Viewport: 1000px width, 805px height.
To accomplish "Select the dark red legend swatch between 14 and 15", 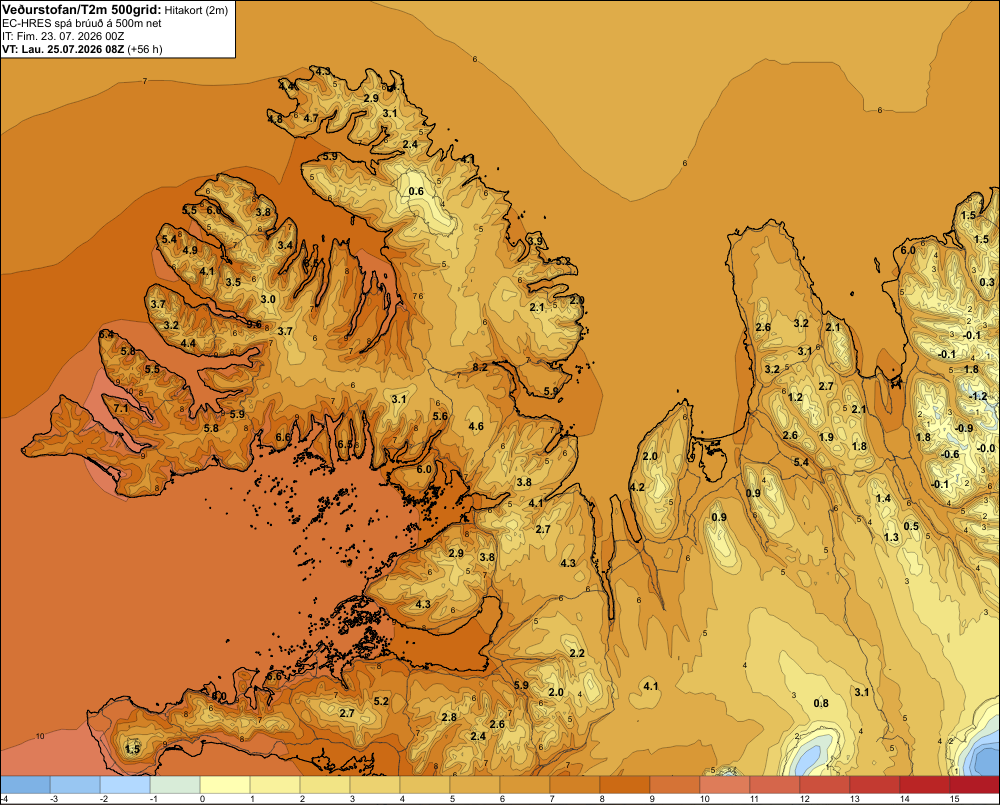I will (x=925, y=784).
